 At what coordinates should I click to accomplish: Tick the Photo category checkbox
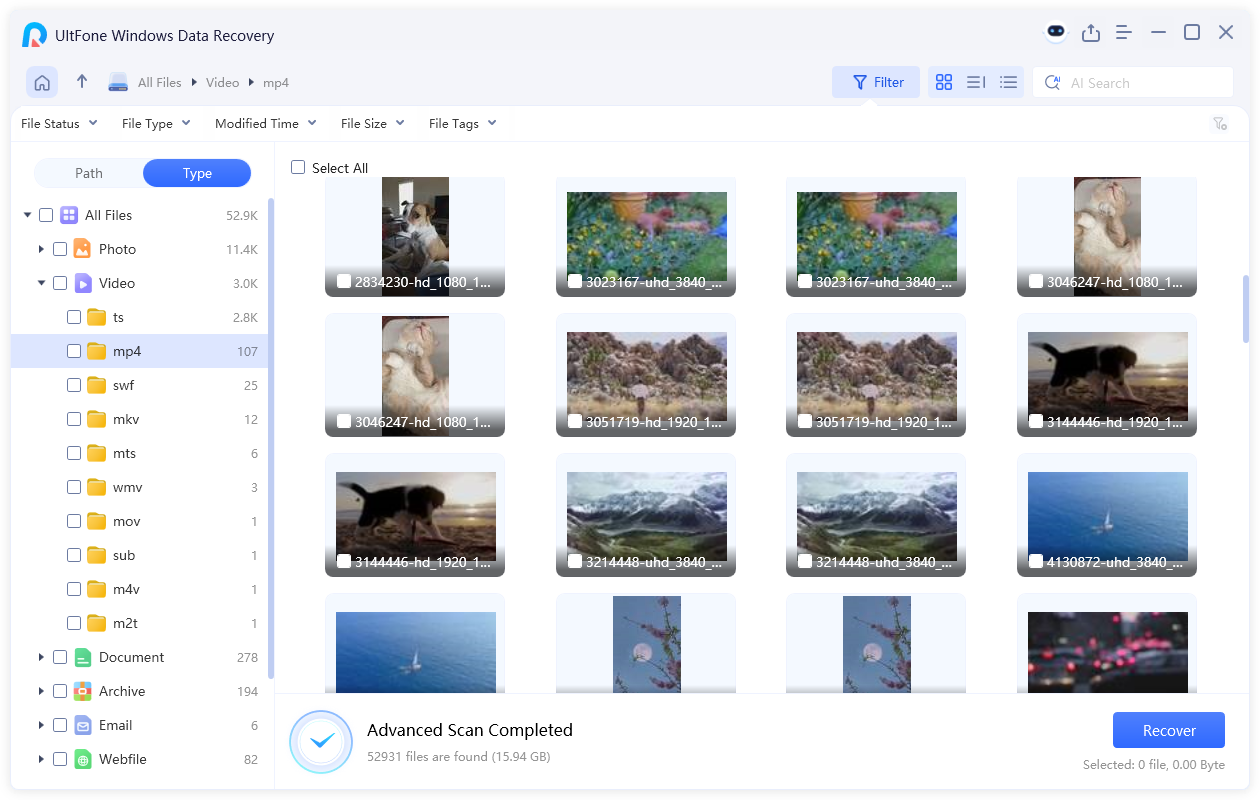pyautogui.click(x=60, y=249)
